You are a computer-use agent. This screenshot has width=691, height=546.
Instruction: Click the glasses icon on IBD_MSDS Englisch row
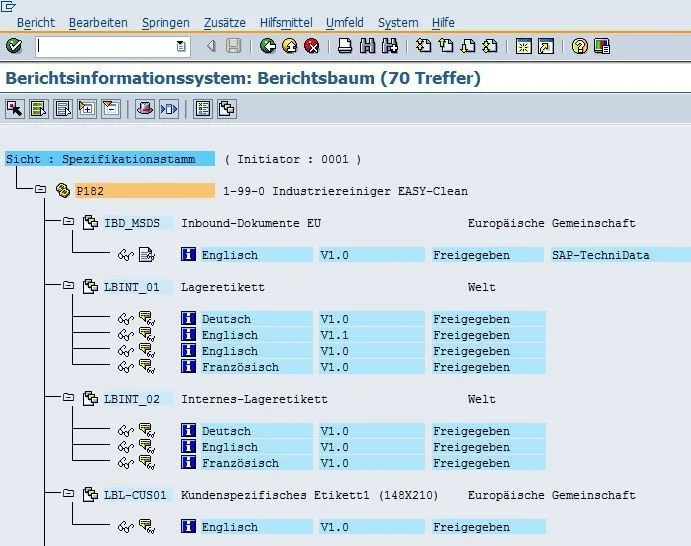pyautogui.click(x=126, y=255)
